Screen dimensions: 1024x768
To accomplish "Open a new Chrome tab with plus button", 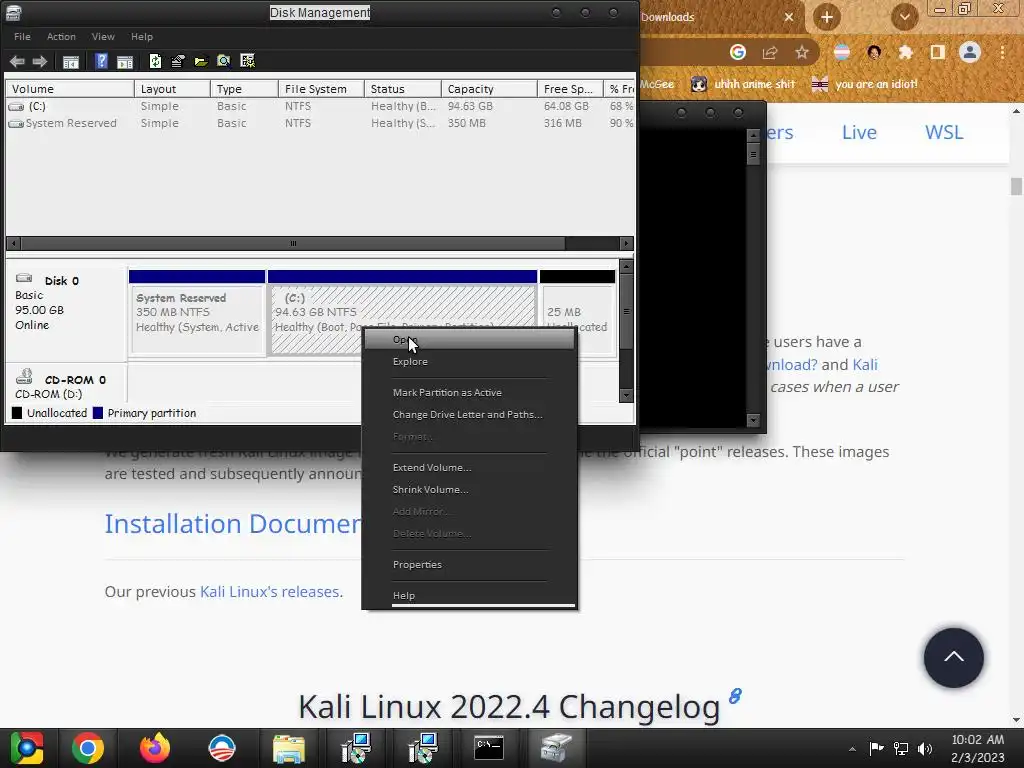I will pos(827,17).
